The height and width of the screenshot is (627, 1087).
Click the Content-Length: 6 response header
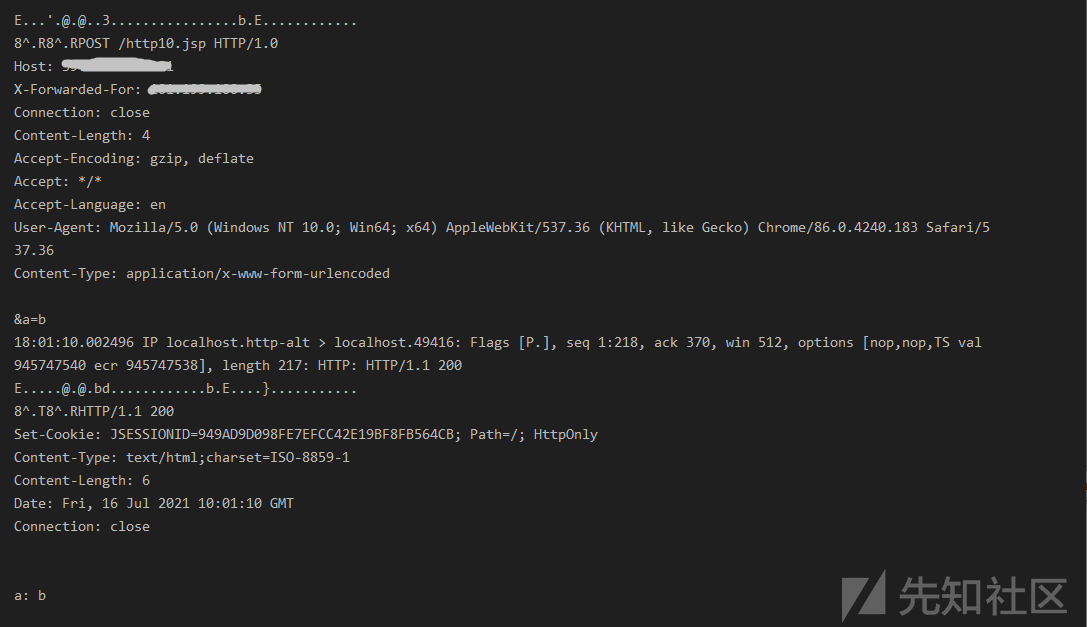(82, 480)
